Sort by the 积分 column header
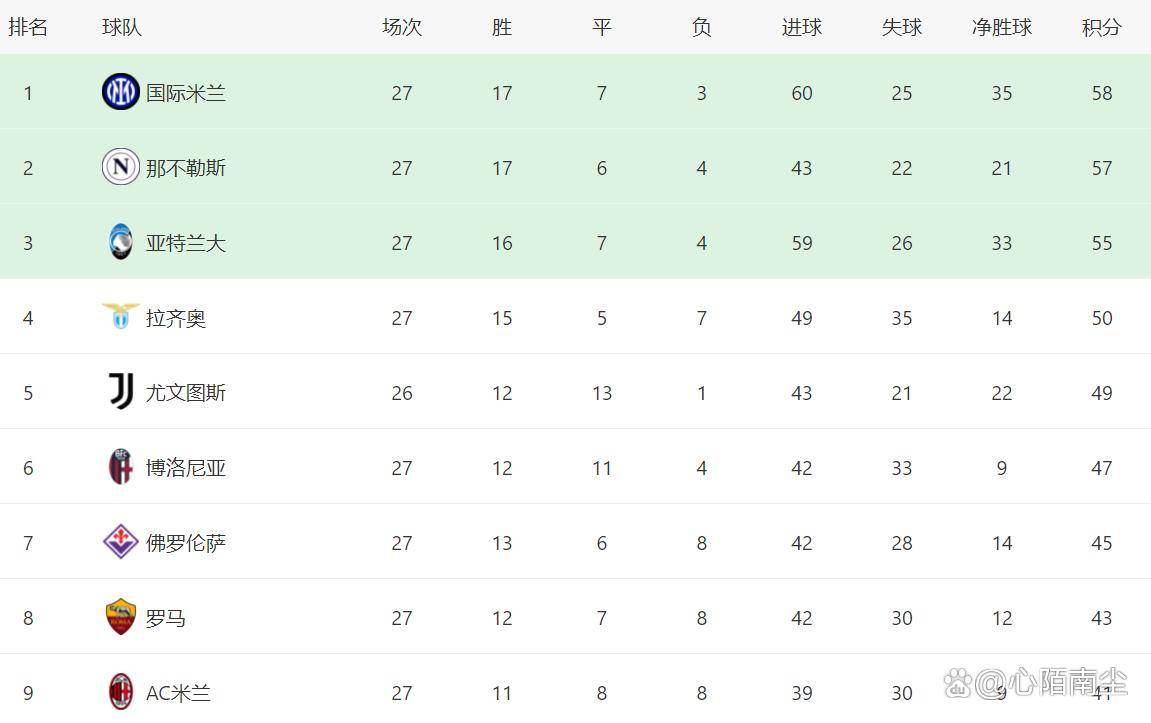The height and width of the screenshot is (723, 1151). (1102, 27)
